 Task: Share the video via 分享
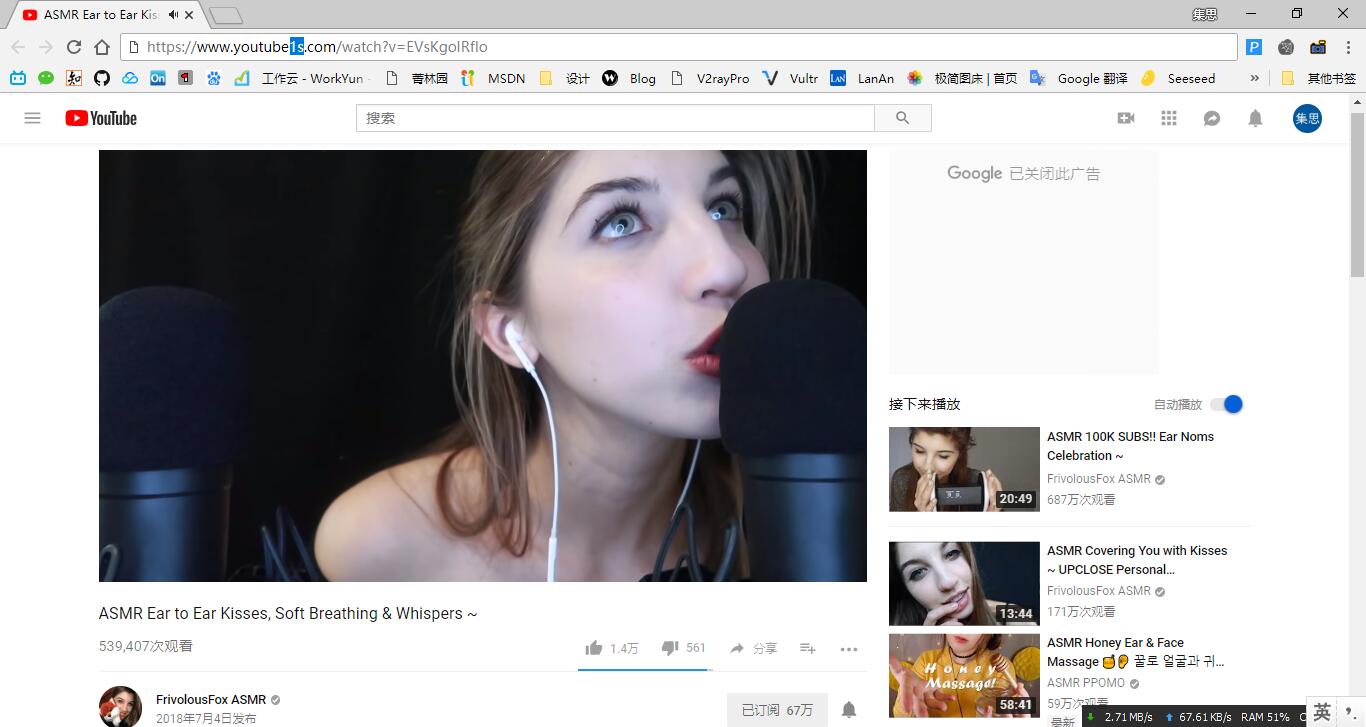pos(753,648)
